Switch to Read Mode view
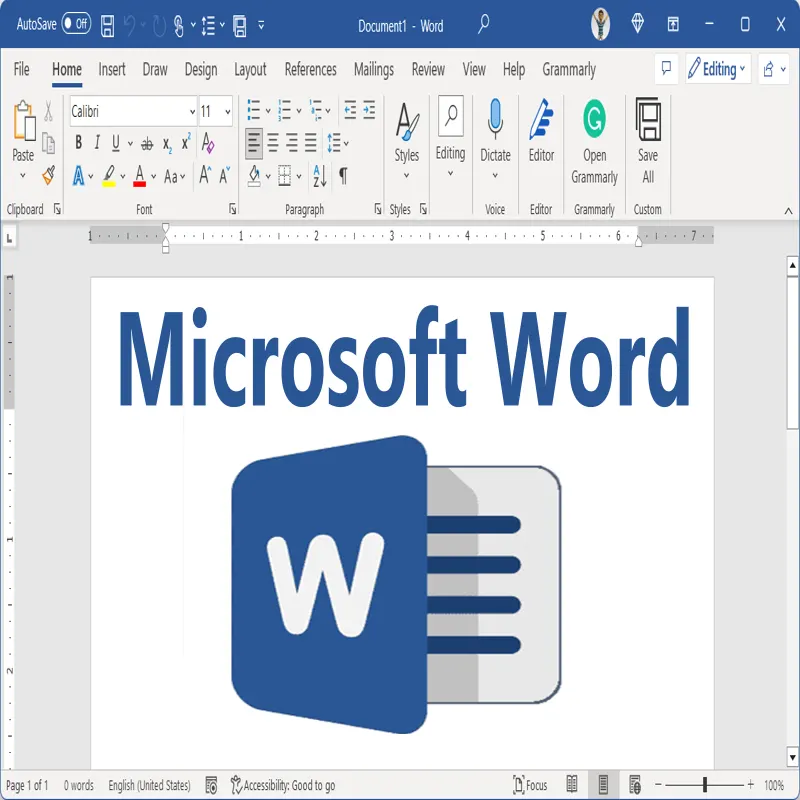This screenshot has width=800, height=800. coord(572,784)
